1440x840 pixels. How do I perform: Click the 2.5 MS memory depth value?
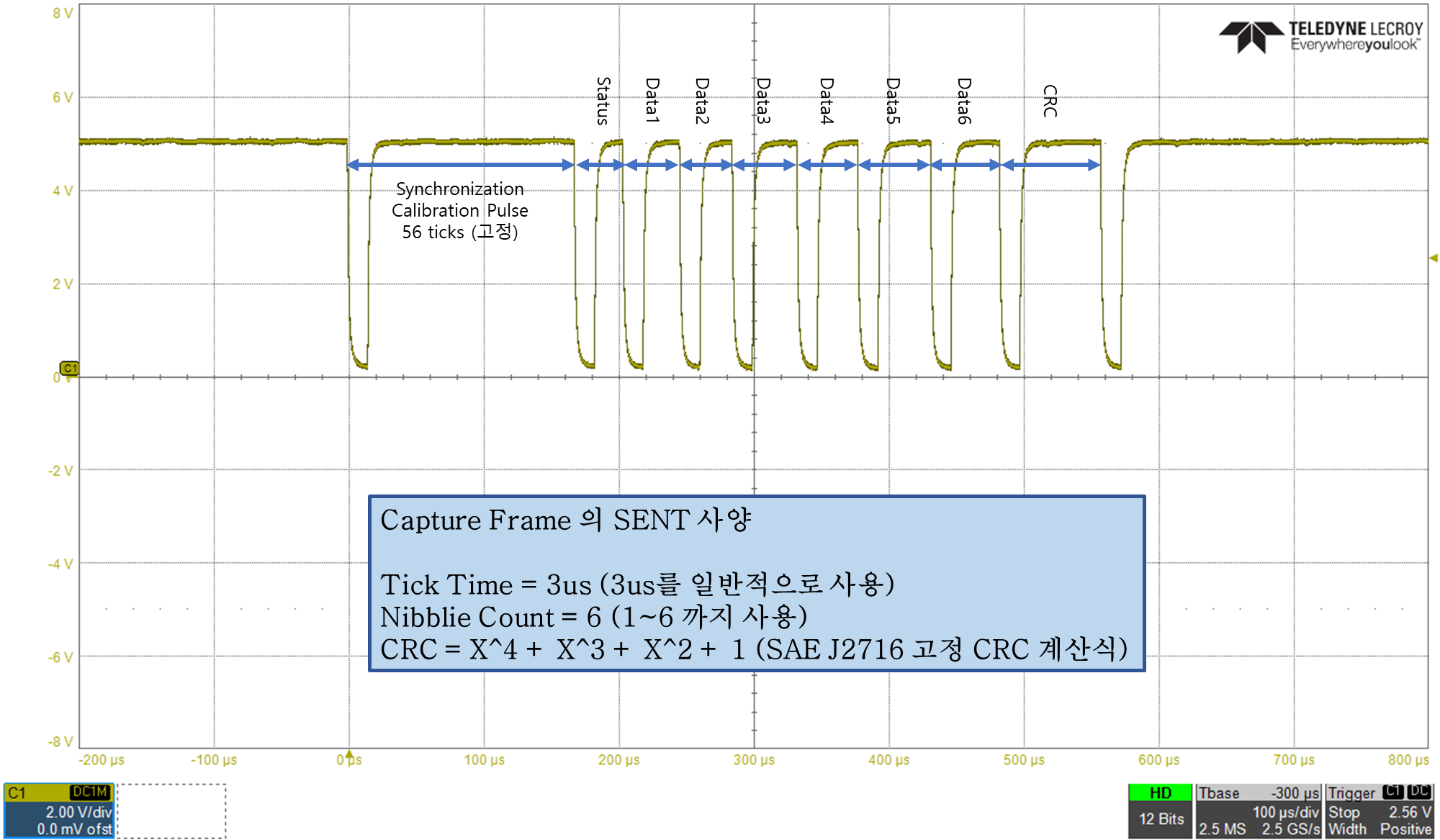point(1222,829)
